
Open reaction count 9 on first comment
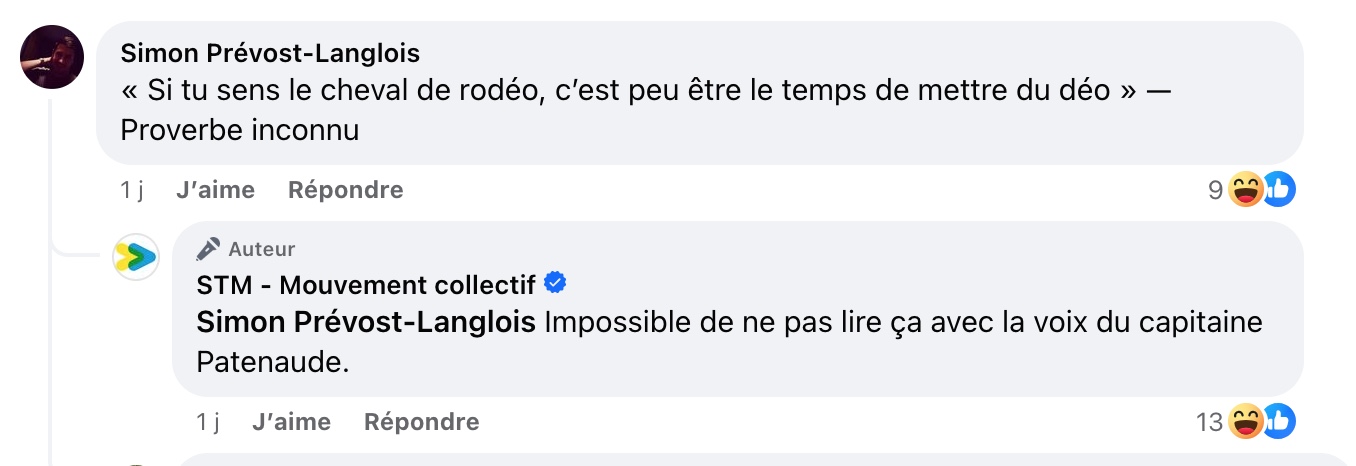point(1215,190)
